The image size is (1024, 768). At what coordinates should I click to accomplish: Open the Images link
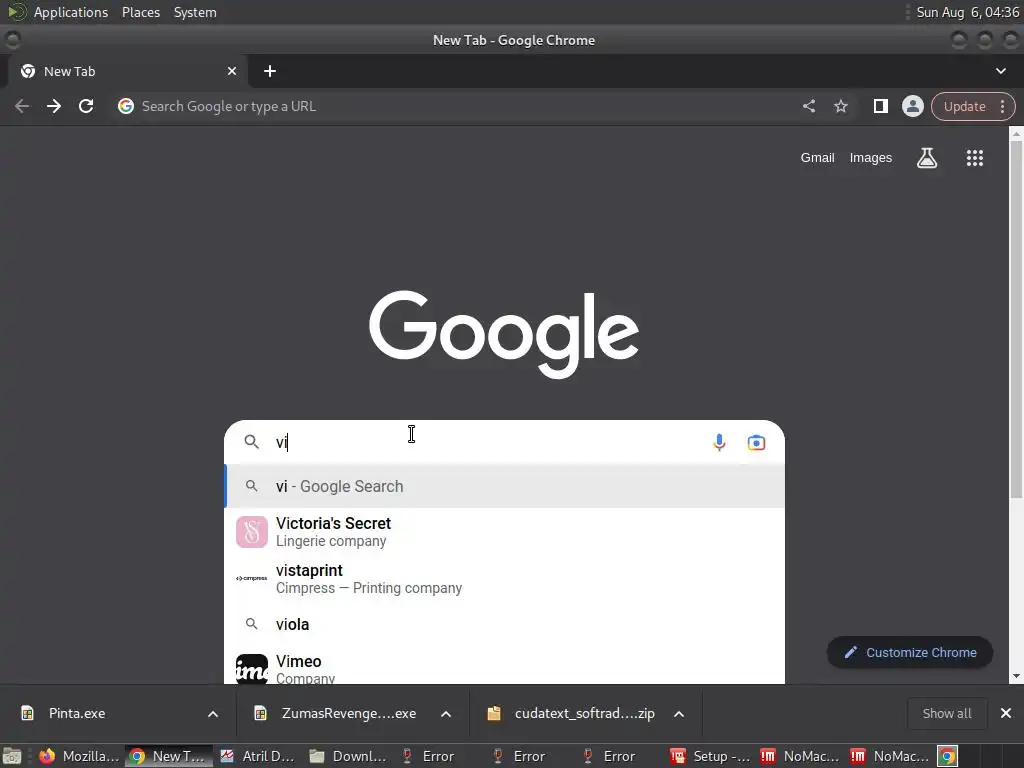click(871, 158)
